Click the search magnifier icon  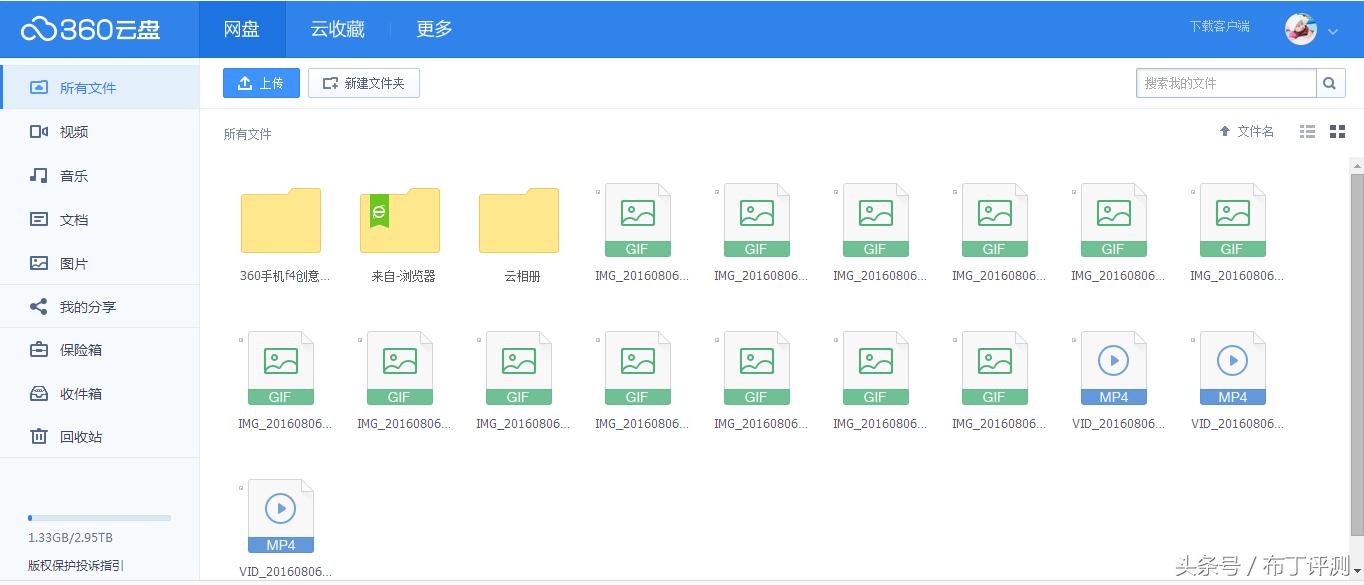(x=1331, y=83)
